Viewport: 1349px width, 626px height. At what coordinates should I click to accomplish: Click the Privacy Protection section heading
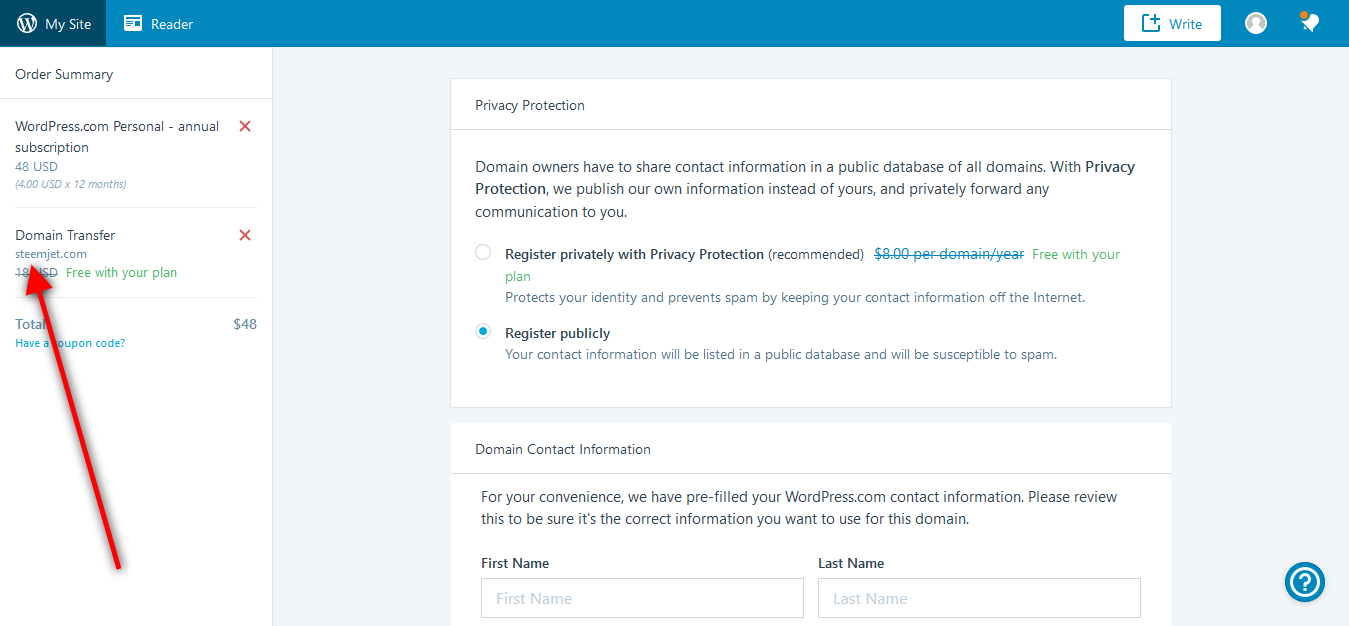[530, 105]
